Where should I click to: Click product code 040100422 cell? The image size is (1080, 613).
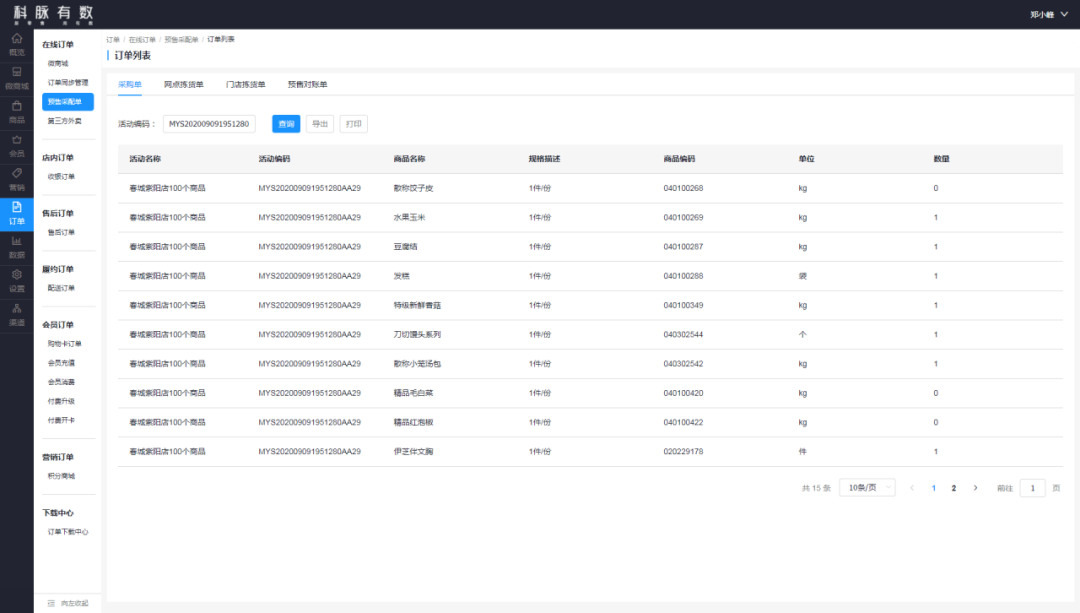tap(683, 422)
